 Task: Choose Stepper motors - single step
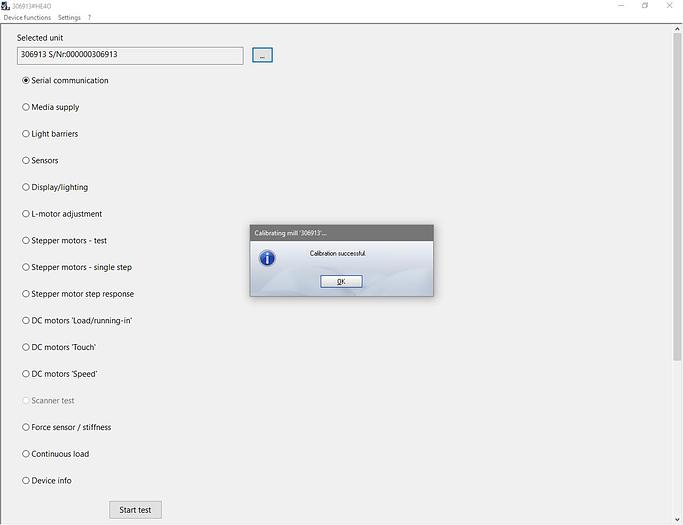(x=26, y=267)
